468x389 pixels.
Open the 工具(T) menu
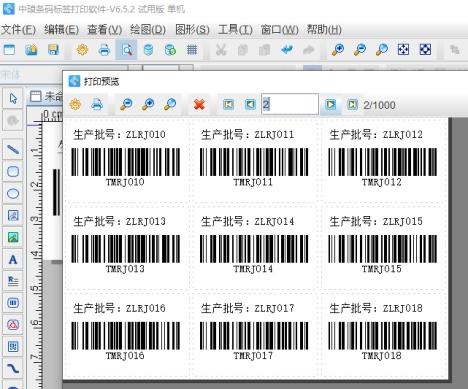pos(235,30)
